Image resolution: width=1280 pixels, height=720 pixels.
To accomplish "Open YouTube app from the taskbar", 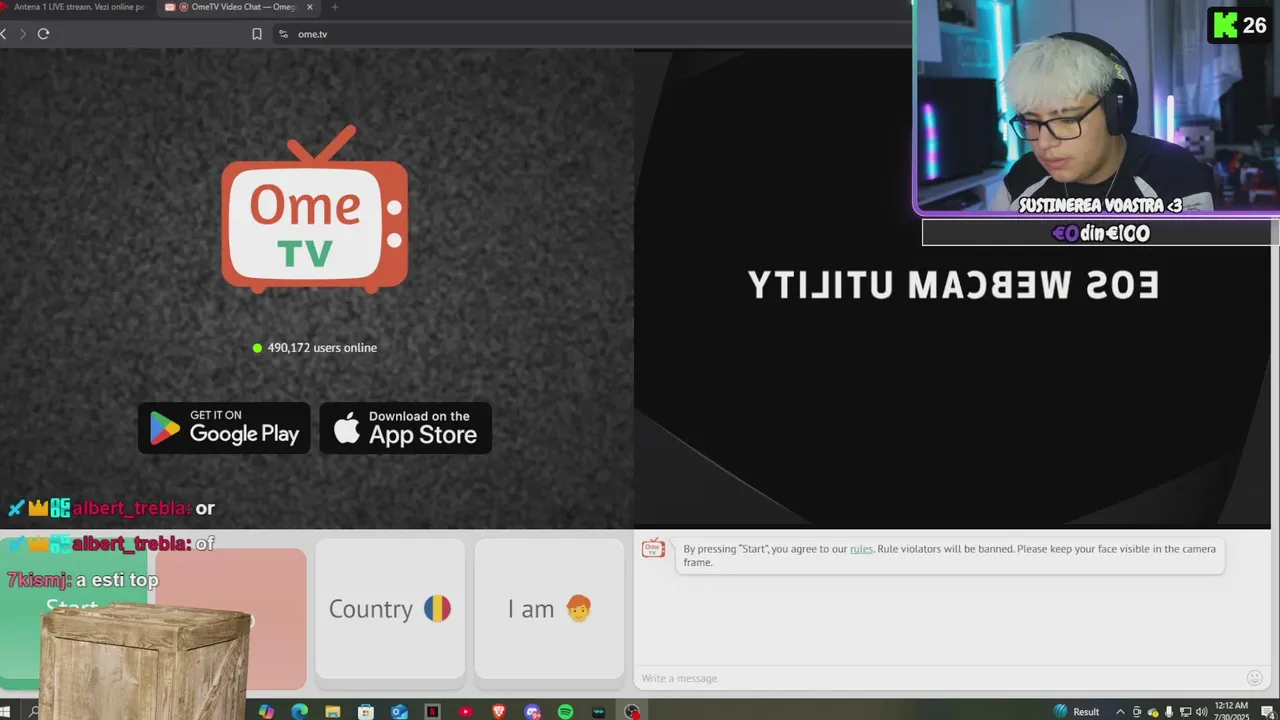I will 465,712.
